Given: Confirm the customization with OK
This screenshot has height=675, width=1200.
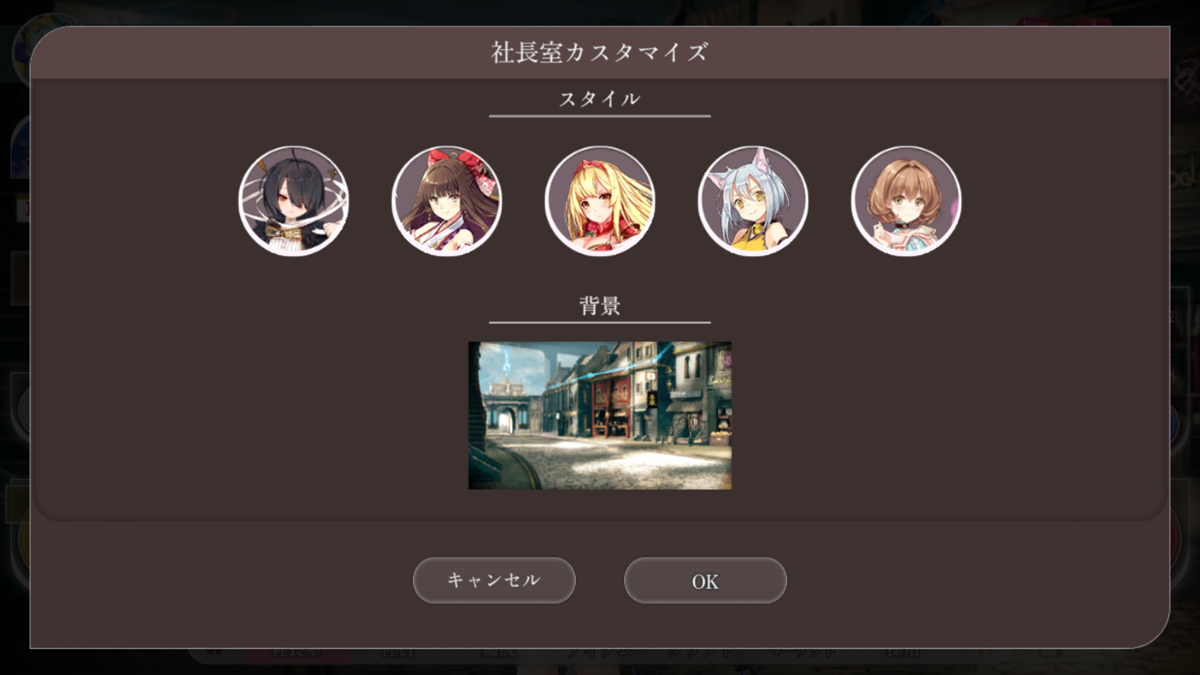Looking at the screenshot, I should [705, 580].
